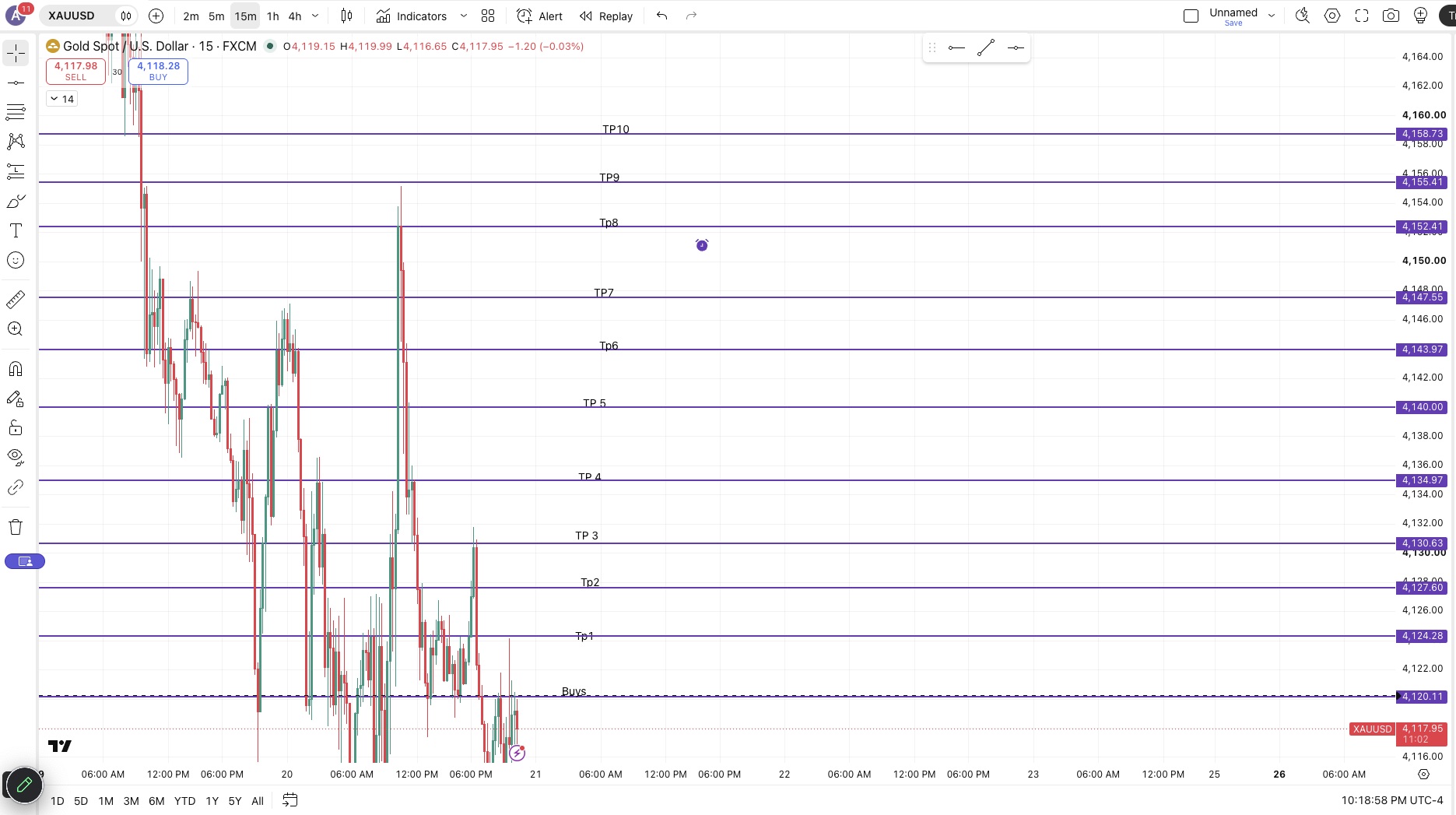Select the 15m timeframe
This screenshot has height=815, width=1456.
(245, 16)
